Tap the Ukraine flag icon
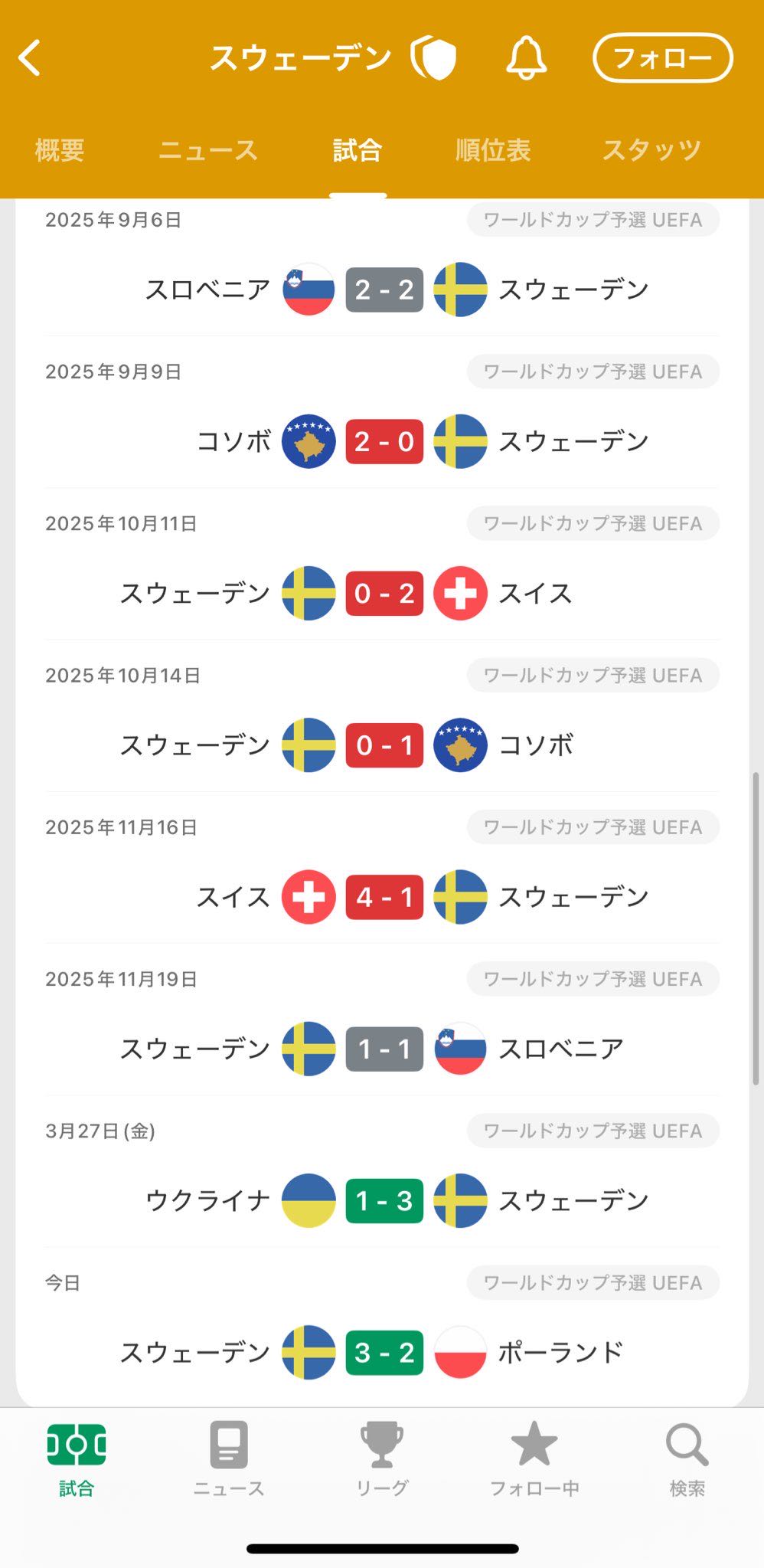Screen dimensions: 764x1568 [309, 1201]
